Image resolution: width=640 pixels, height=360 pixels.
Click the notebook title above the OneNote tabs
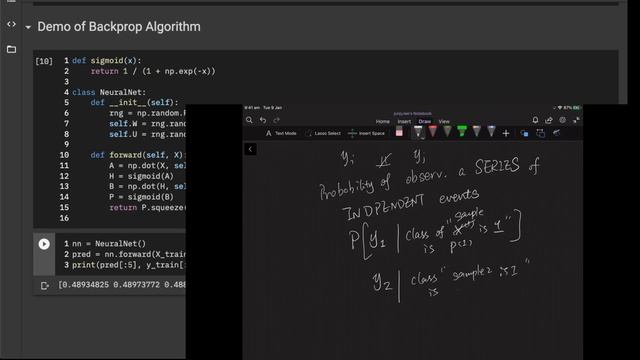[x=413, y=113]
